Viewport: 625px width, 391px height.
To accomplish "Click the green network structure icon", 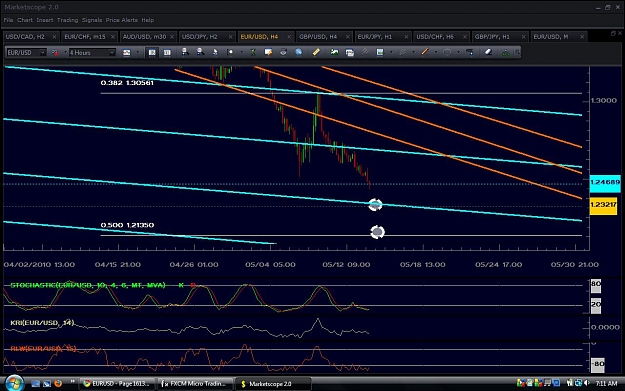I will 506,52.
